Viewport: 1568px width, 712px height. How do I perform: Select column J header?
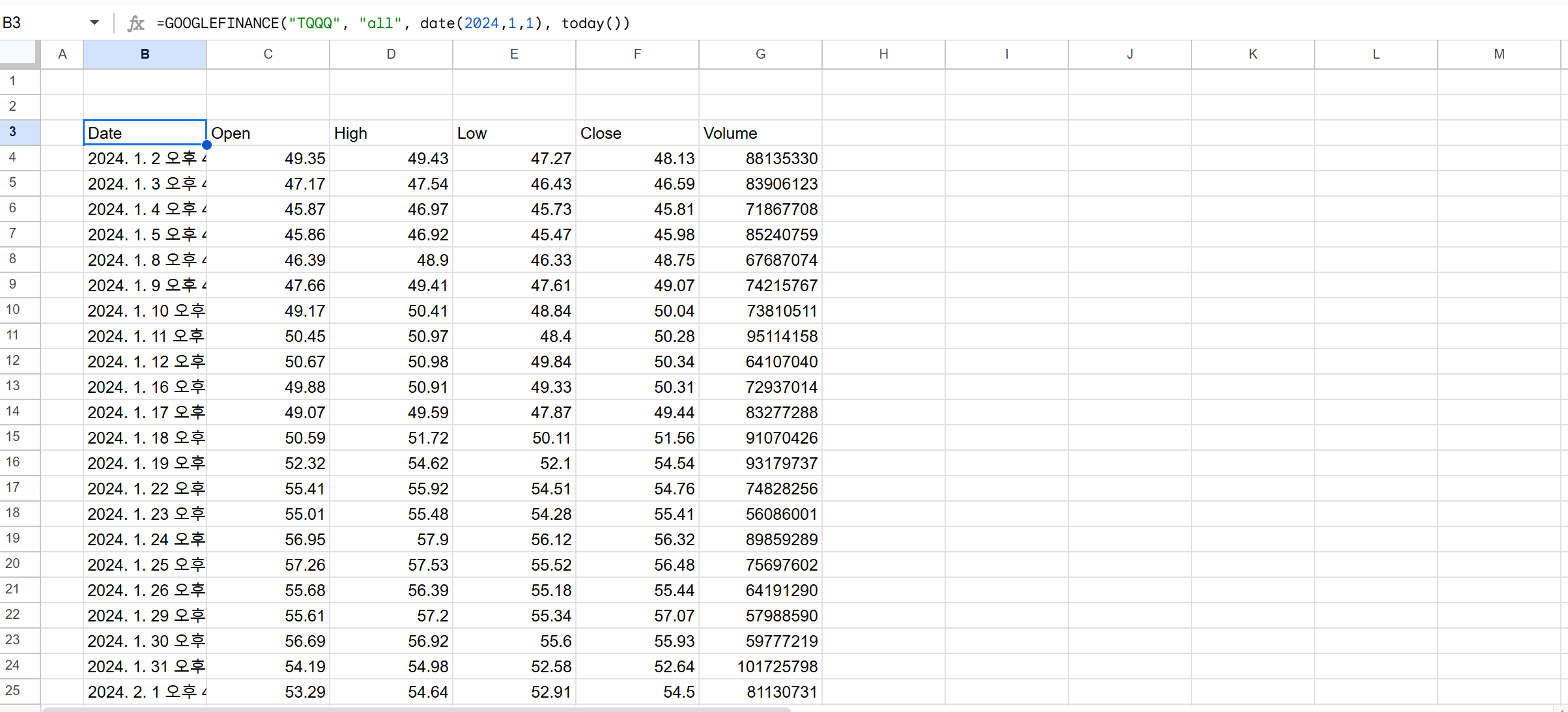click(1130, 54)
